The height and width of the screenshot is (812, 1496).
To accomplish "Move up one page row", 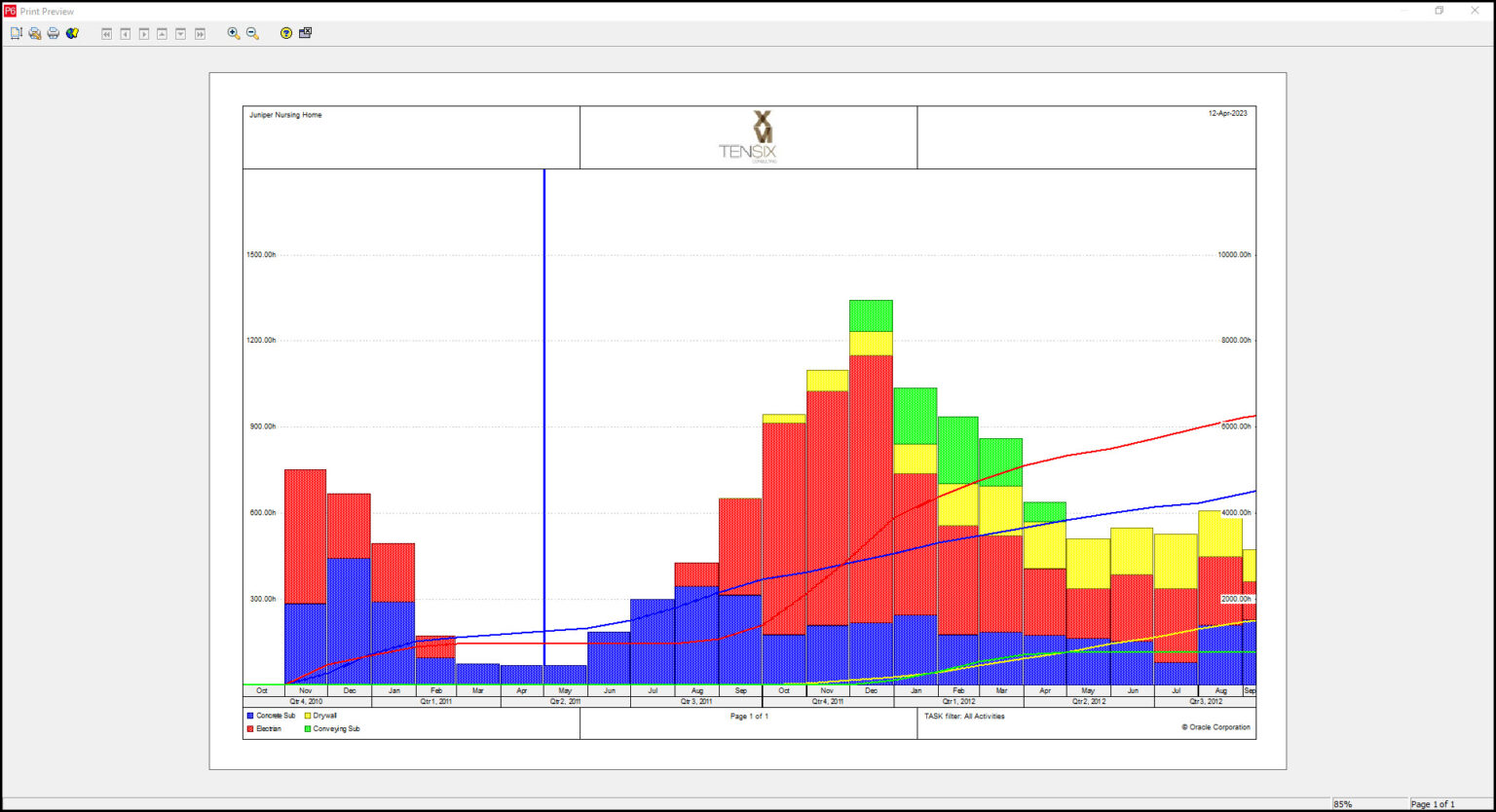I will point(162,32).
